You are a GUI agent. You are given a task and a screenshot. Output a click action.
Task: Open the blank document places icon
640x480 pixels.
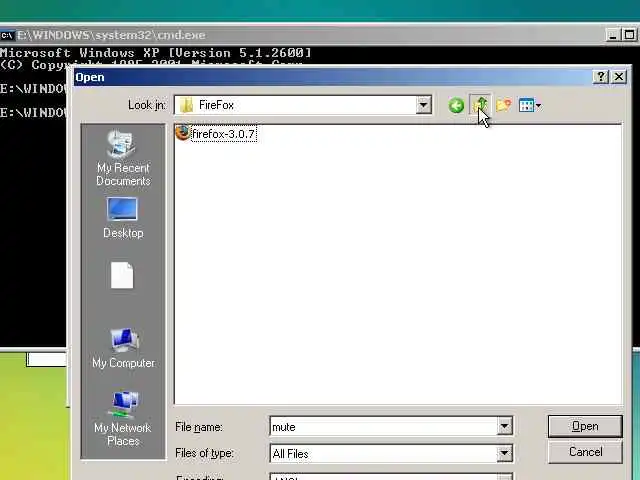pos(122,276)
